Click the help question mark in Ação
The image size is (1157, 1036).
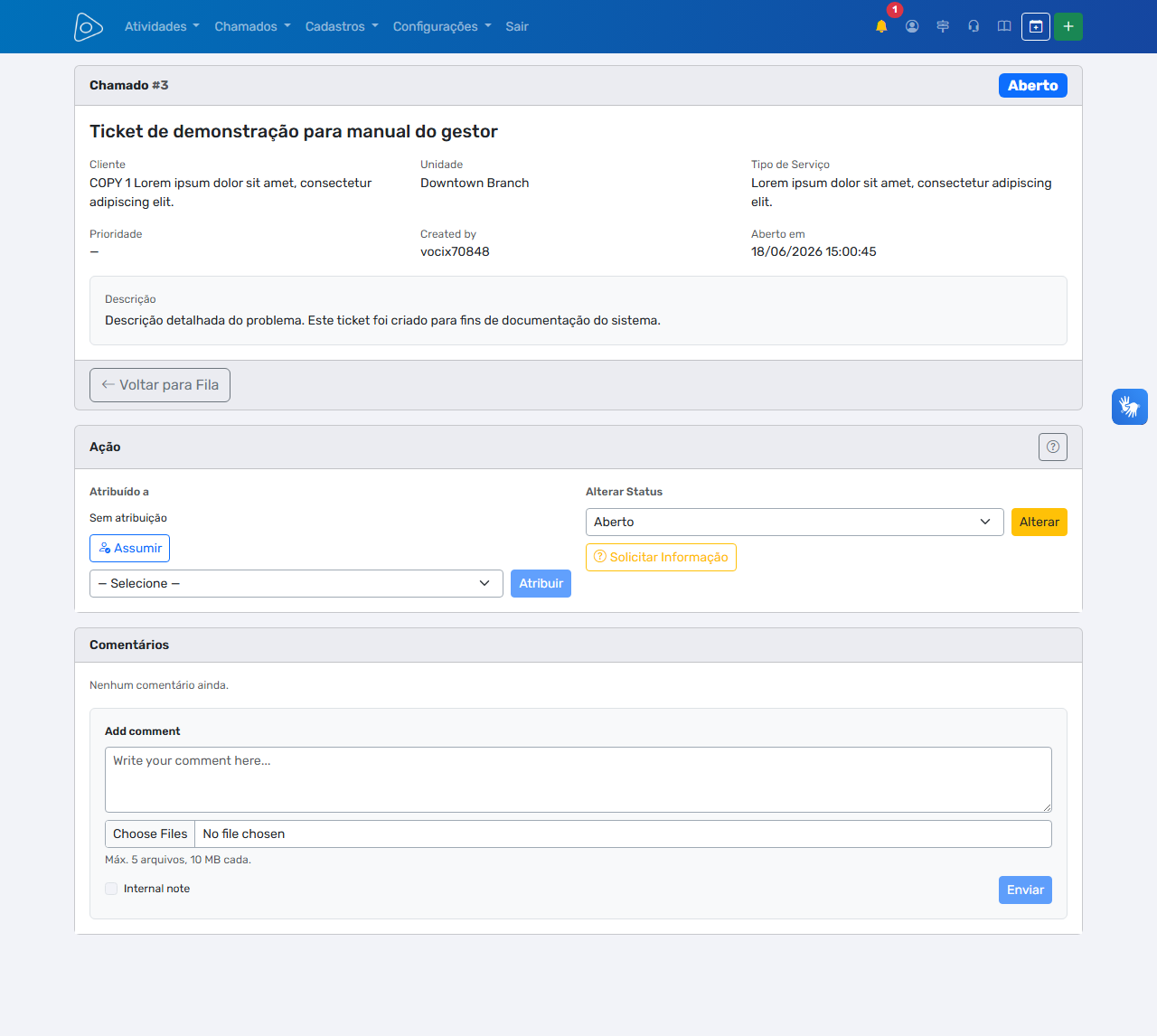click(1053, 447)
